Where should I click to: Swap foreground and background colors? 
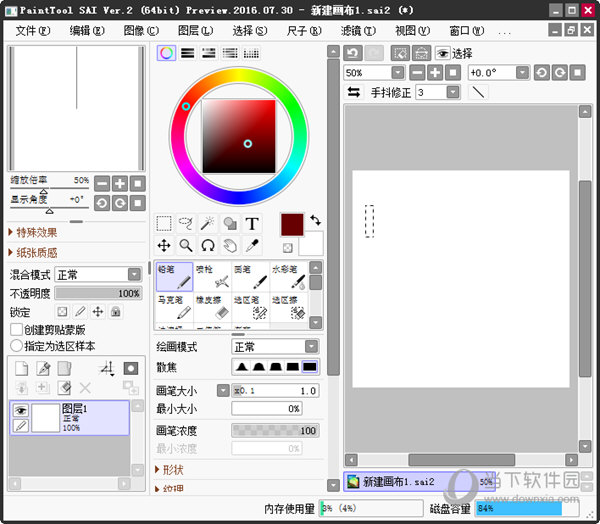point(315,219)
